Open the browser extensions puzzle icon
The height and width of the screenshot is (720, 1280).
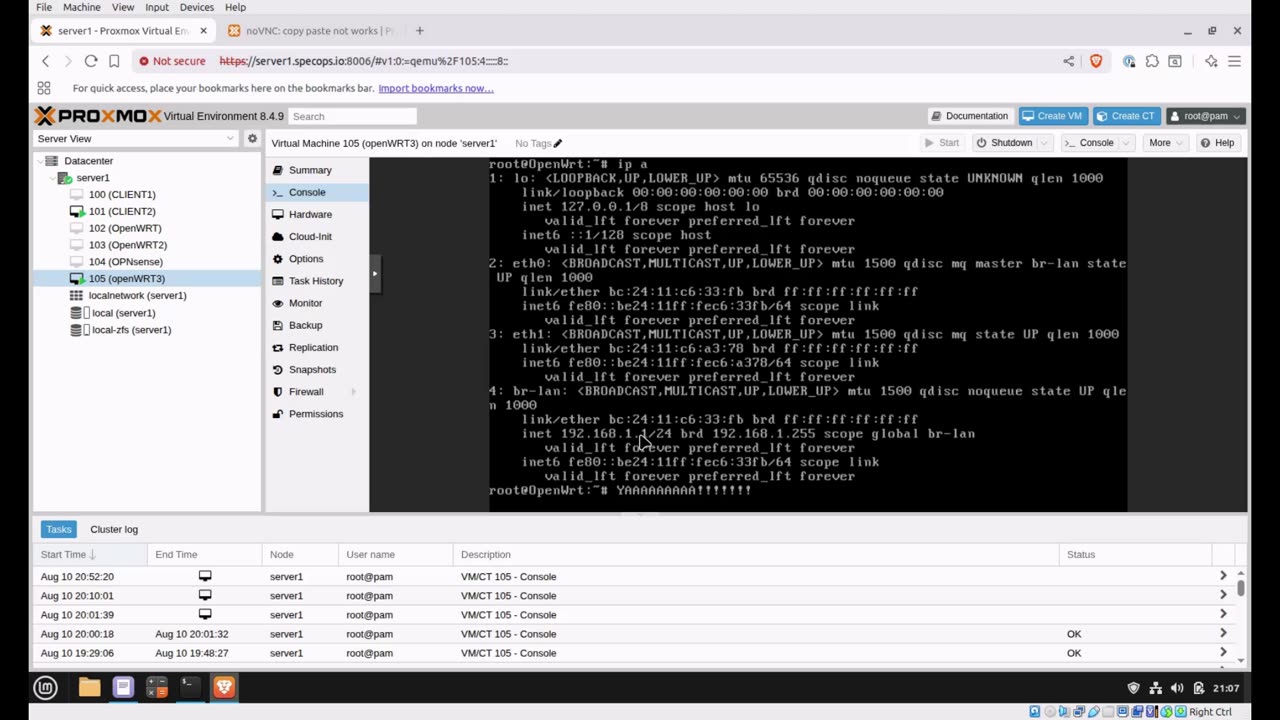point(1152,61)
